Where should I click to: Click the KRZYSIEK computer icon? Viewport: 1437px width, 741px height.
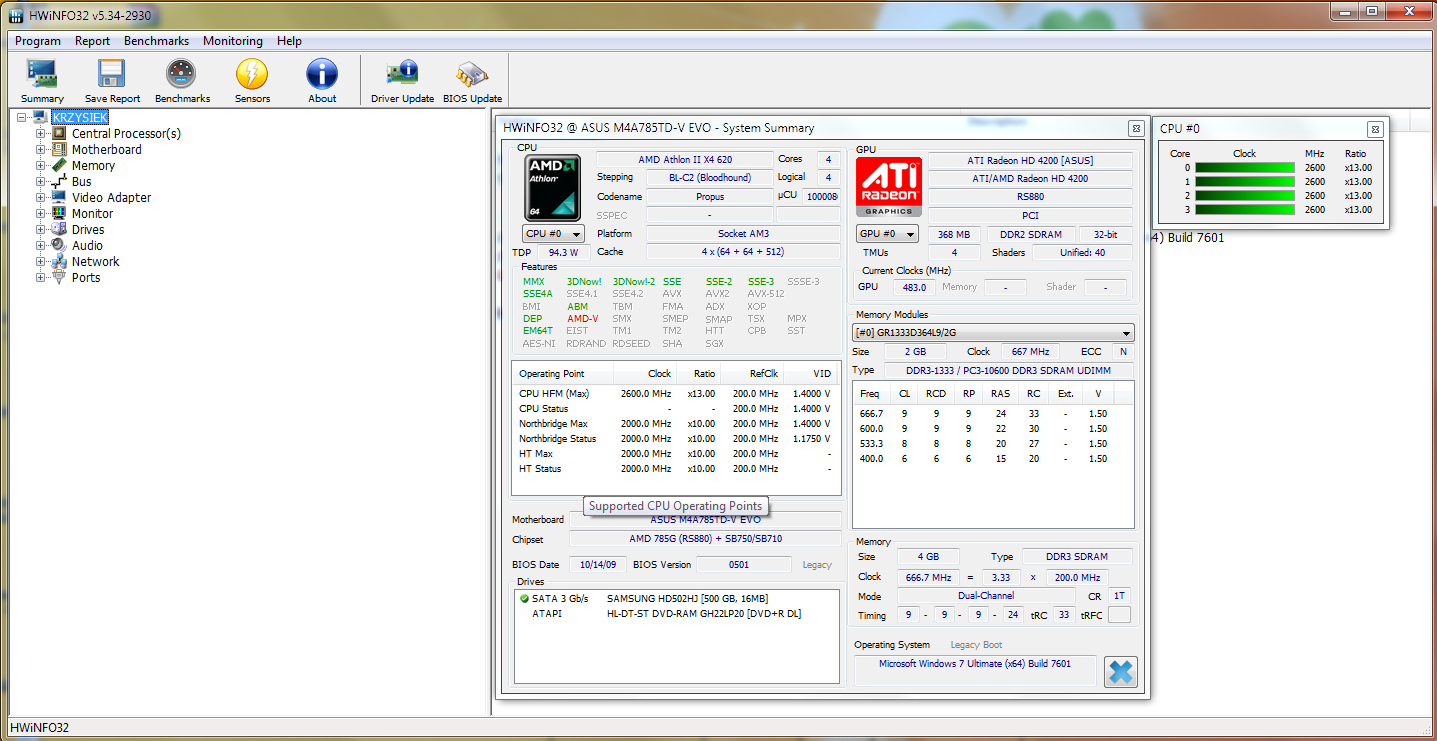click(40, 117)
